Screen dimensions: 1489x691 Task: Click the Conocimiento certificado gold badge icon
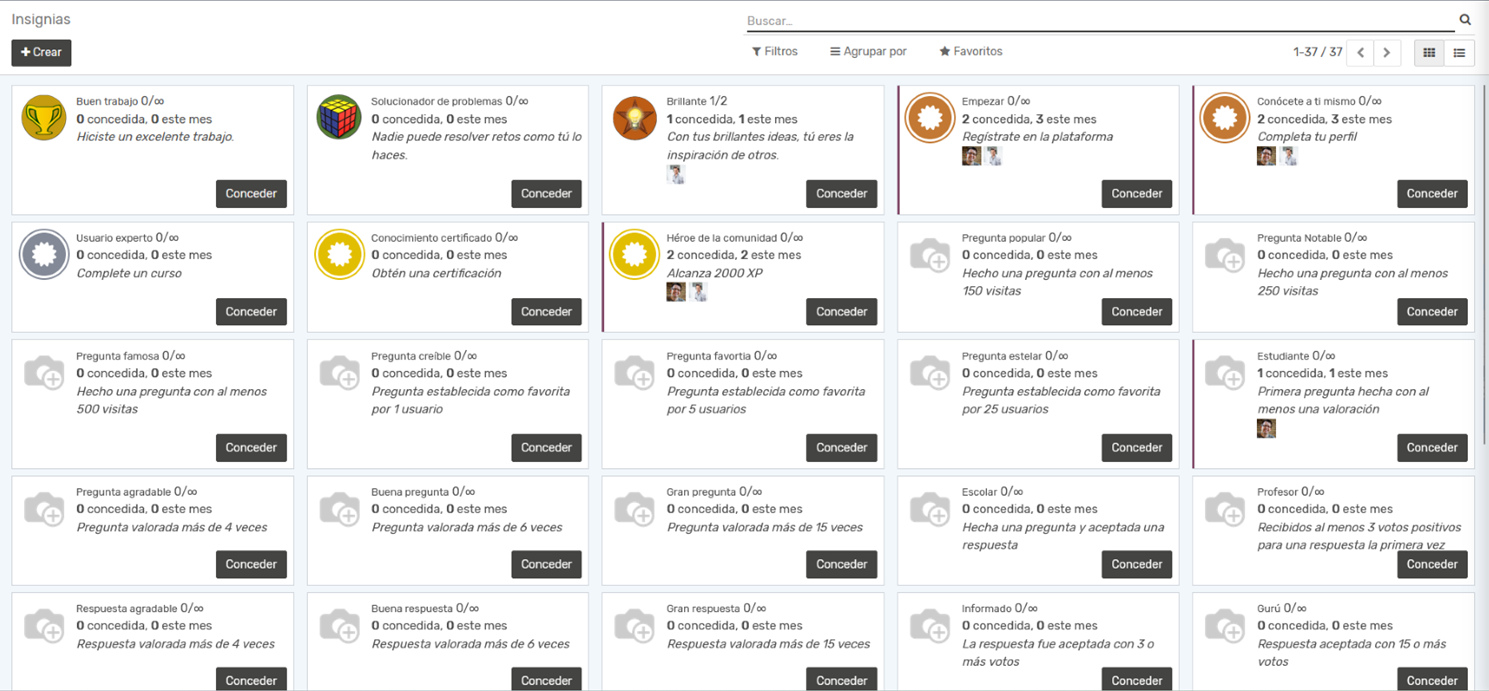(x=339, y=255)
